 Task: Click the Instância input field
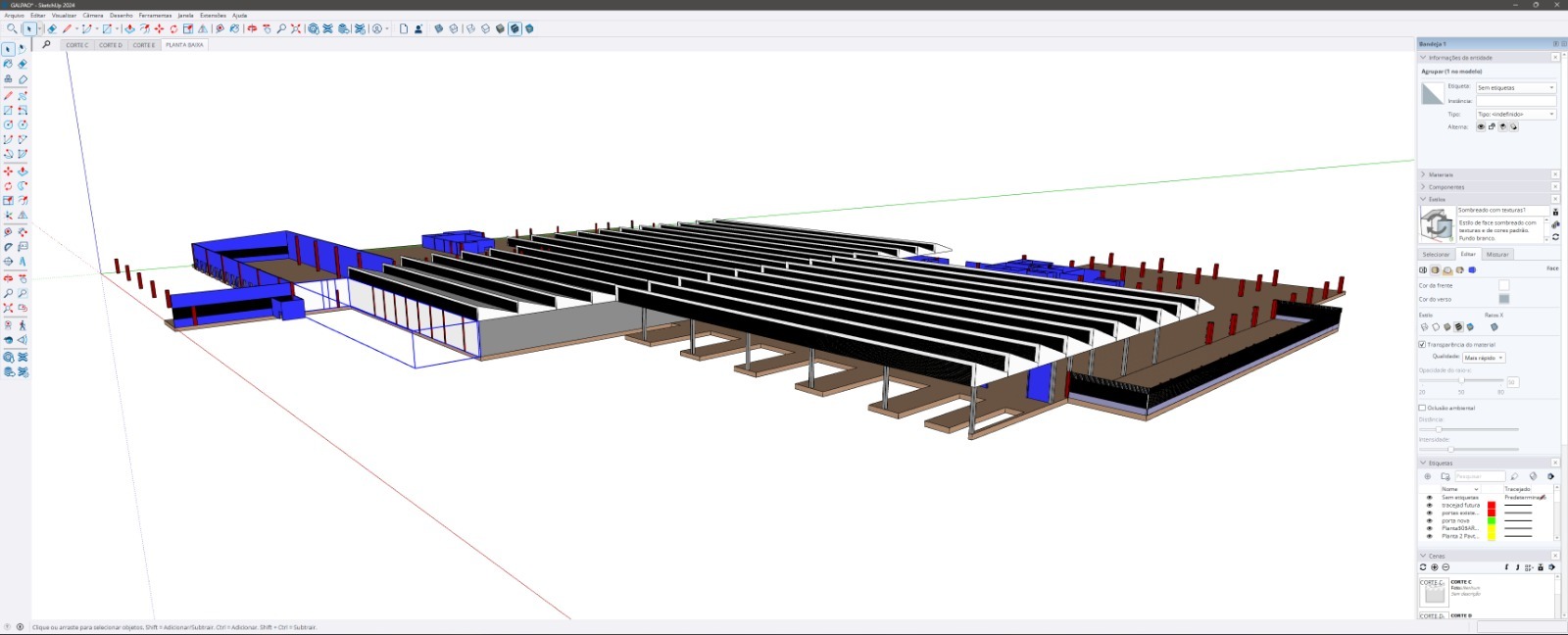click(1516, 101)
